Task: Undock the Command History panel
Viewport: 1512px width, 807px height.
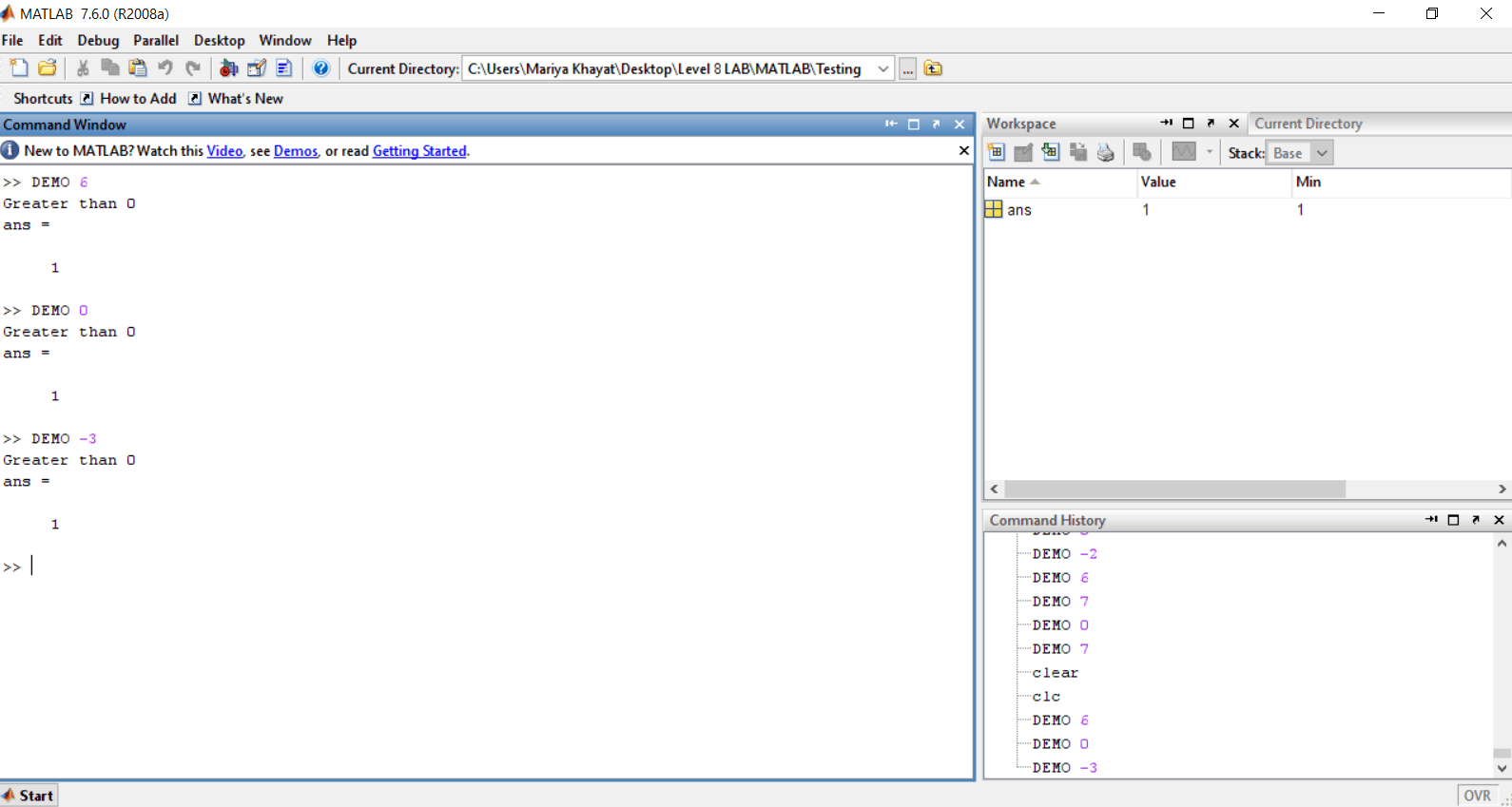Action: click(1477, 520)
